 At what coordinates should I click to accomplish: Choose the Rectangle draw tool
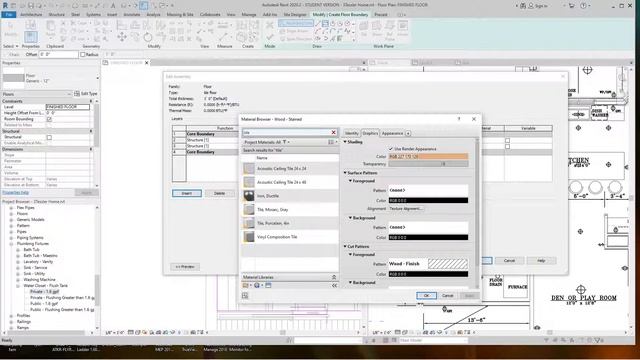pyautogui.click(x=325, y=24)
